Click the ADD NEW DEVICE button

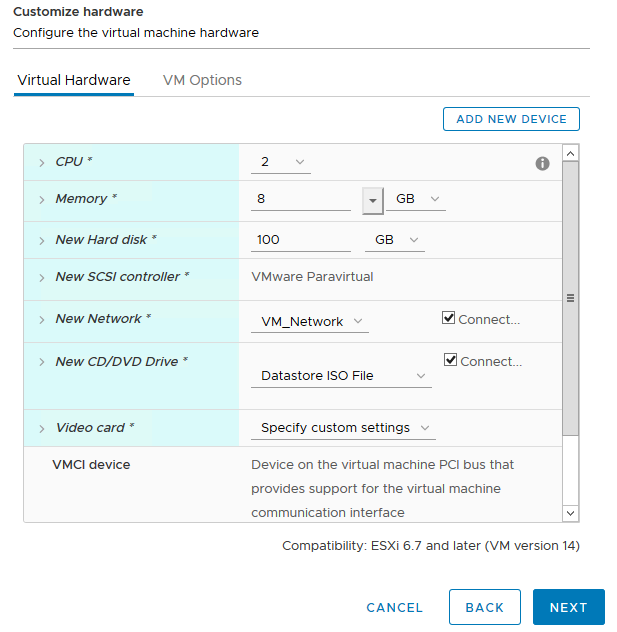(x=511, y=119)
